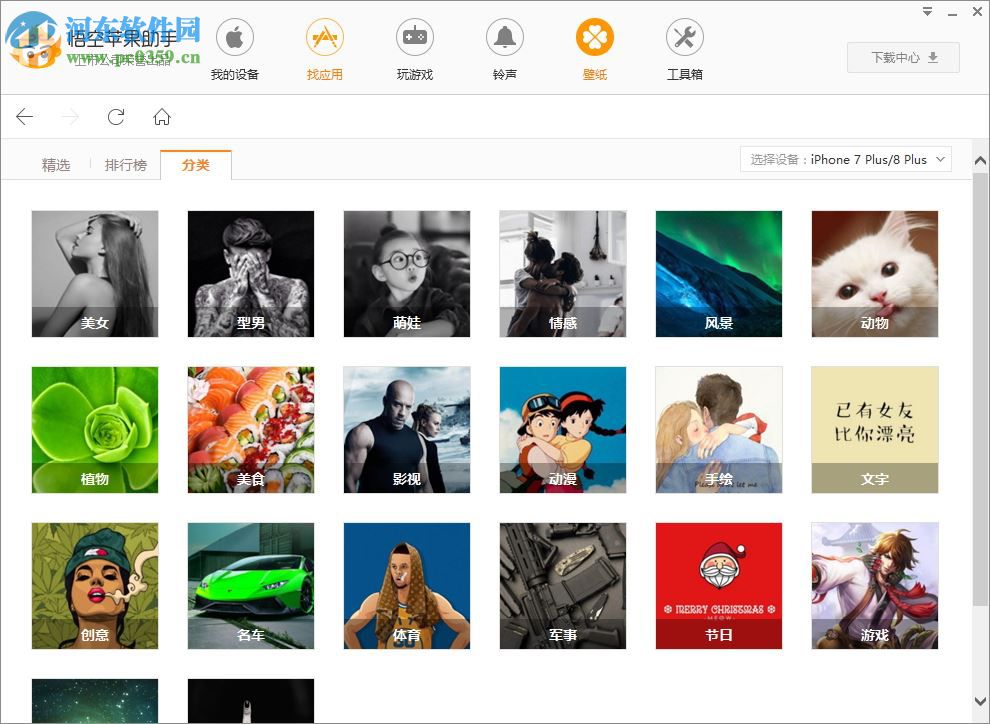
Task: Refresh the page with reload icon
Action: [x=116, y=117]
